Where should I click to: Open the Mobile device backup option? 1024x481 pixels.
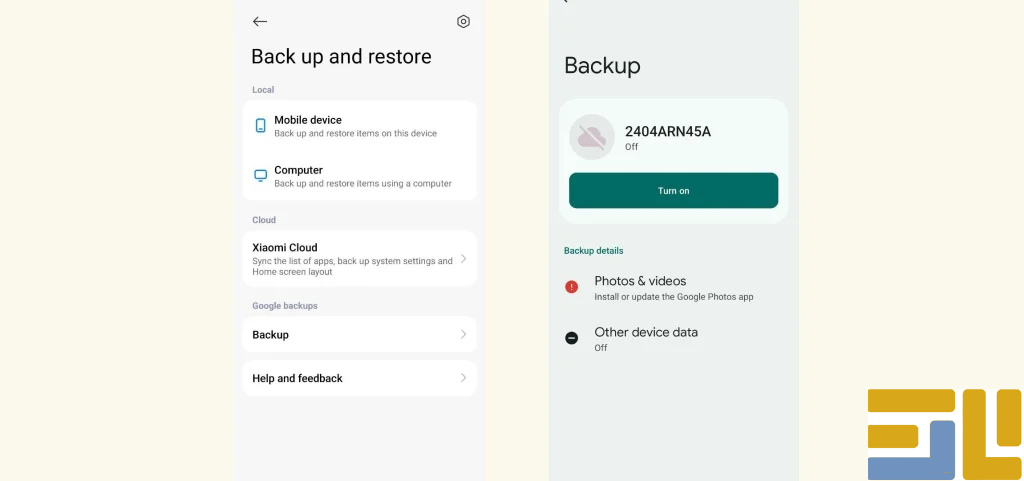tap(355, 126)
